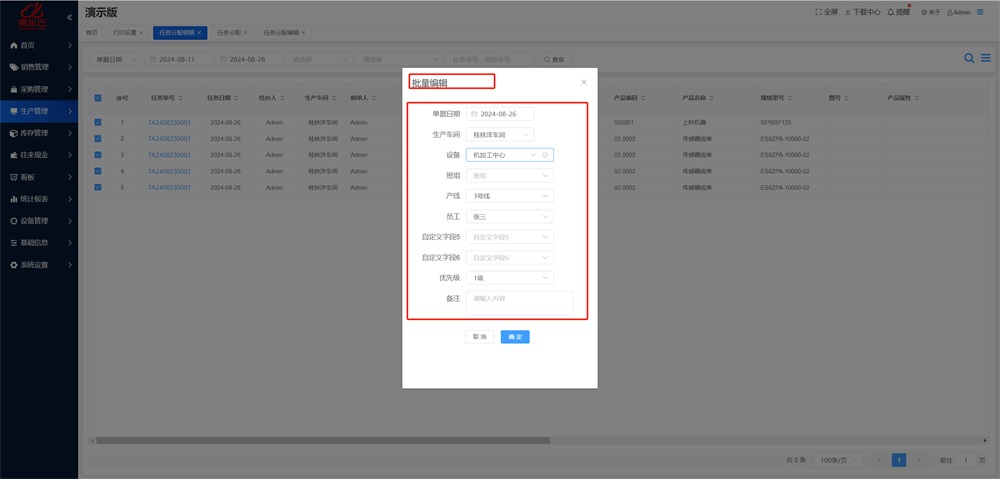This screenshot has height=479, width=1000.
Task: Expand 销售管理 in sidebar
Action: tap(39, 67)
